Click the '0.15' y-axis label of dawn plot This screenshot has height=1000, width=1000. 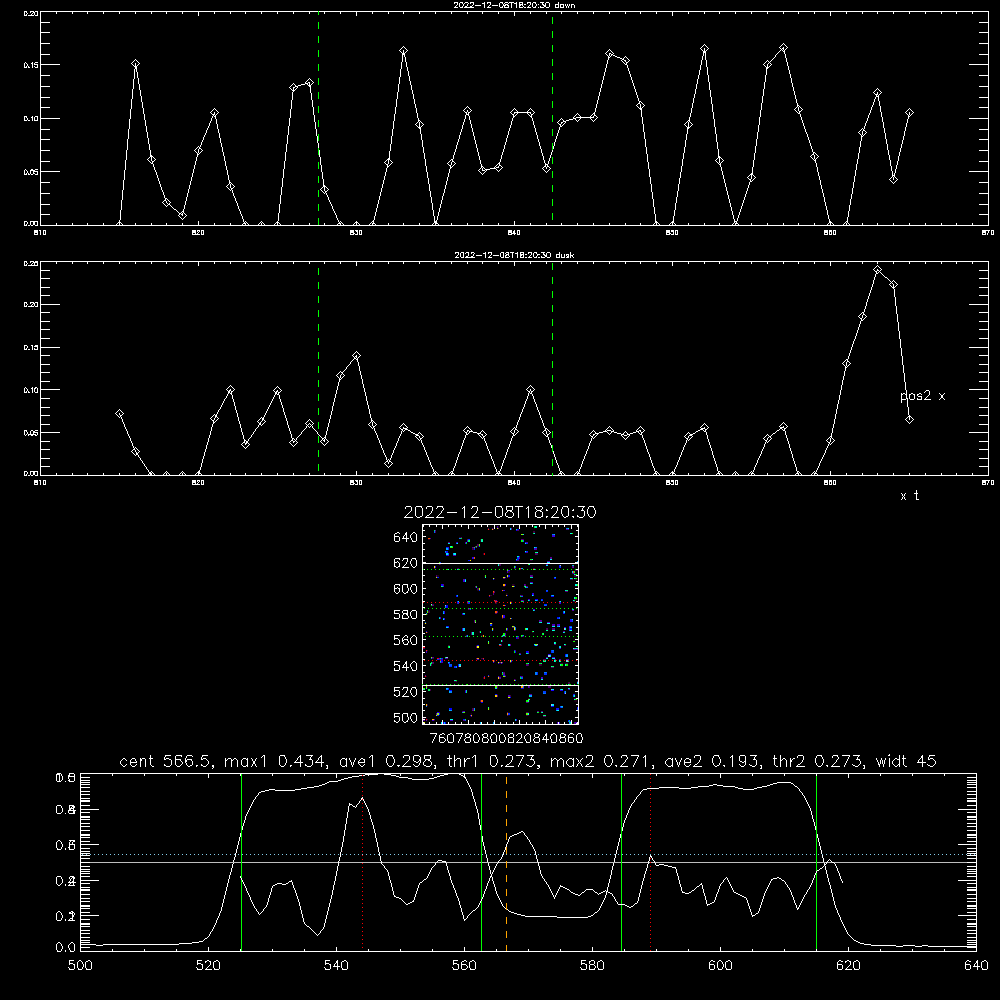(x=31, y=65)
